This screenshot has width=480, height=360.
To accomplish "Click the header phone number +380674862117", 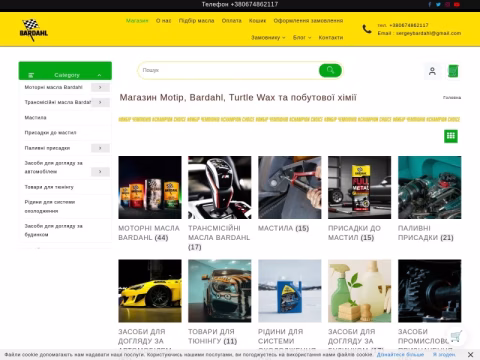I will [409, 25].
